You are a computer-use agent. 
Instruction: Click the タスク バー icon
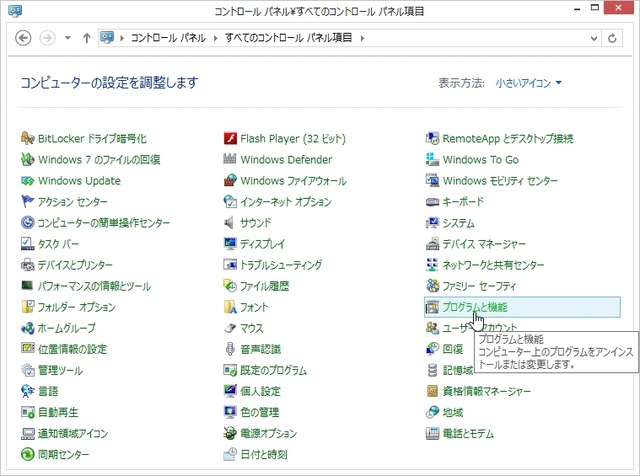coord(27,243)
